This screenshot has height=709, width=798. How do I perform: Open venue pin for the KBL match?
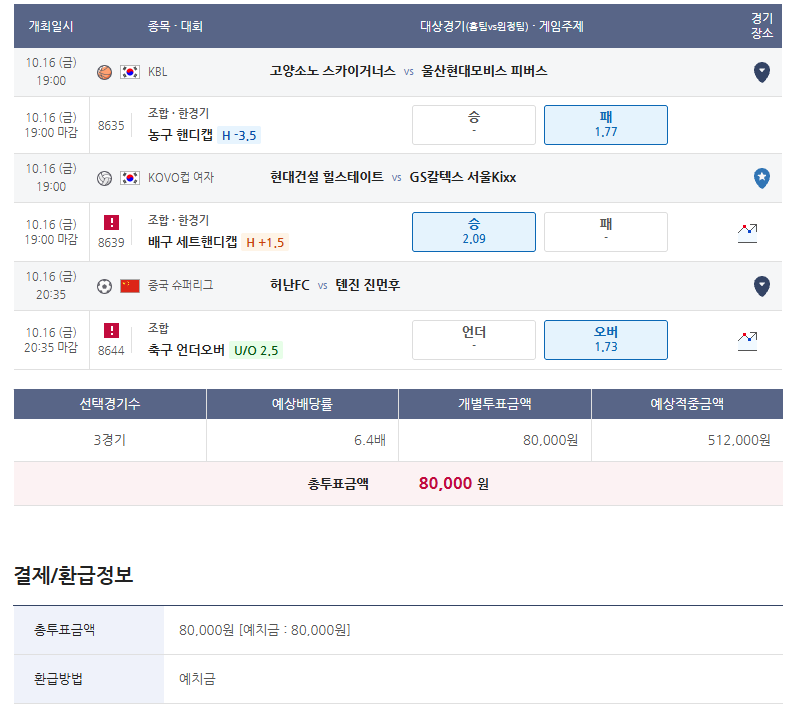tap(761, 72)
